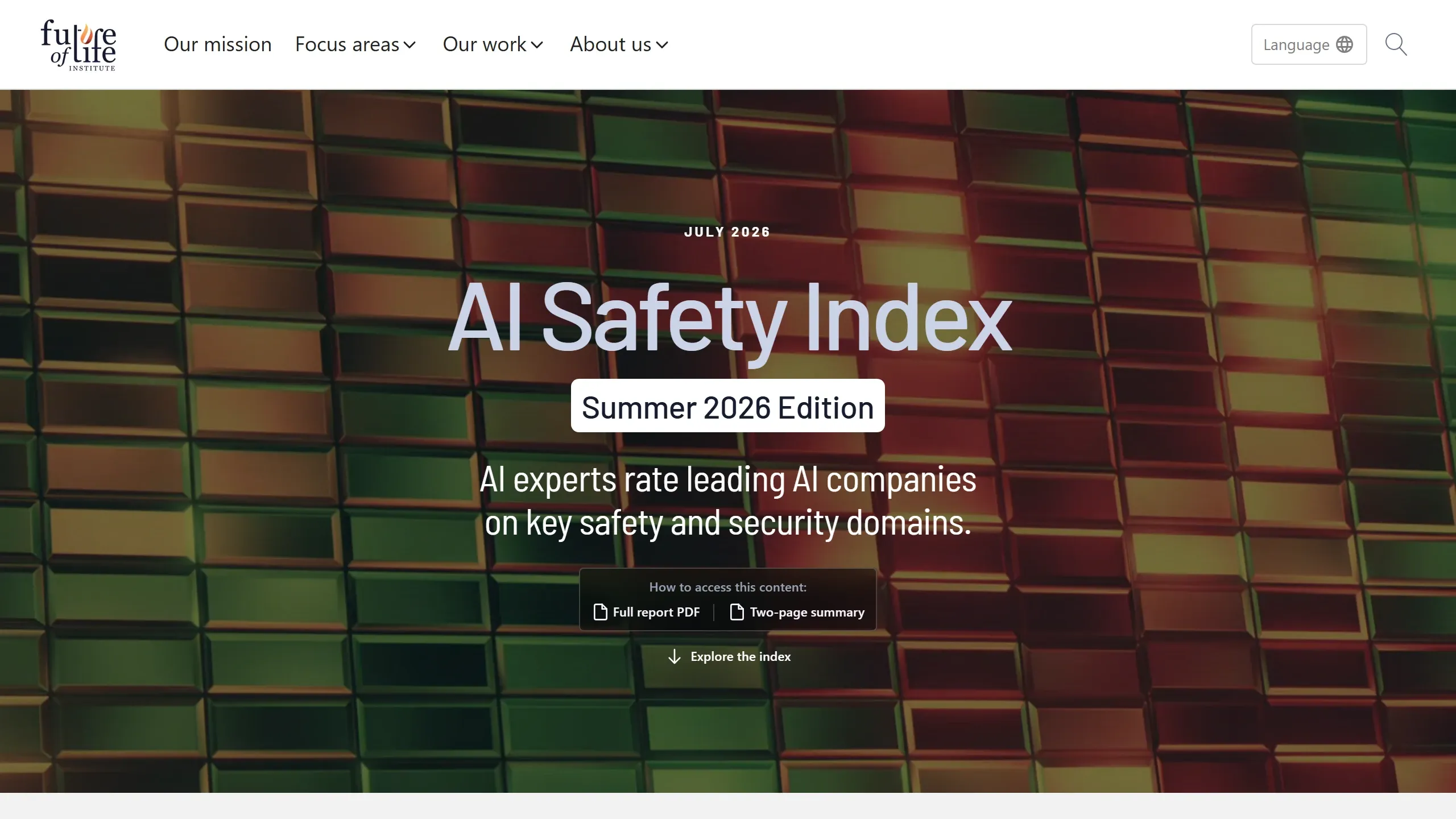Expand the Our work chevron
The height and width of the screenshot is (819, 1456).
537,45
